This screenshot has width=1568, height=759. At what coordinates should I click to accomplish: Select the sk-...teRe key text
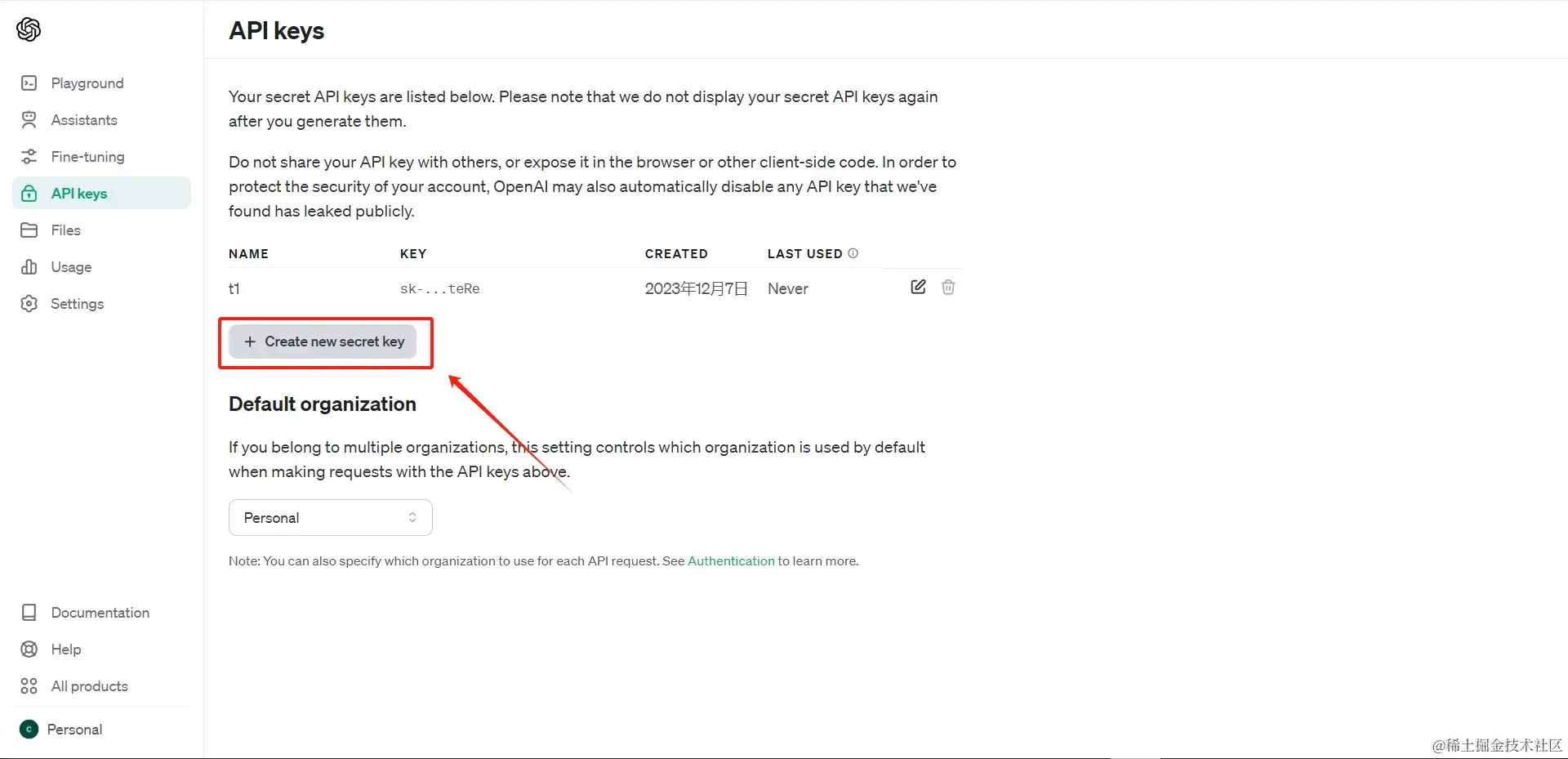[439, 289]
